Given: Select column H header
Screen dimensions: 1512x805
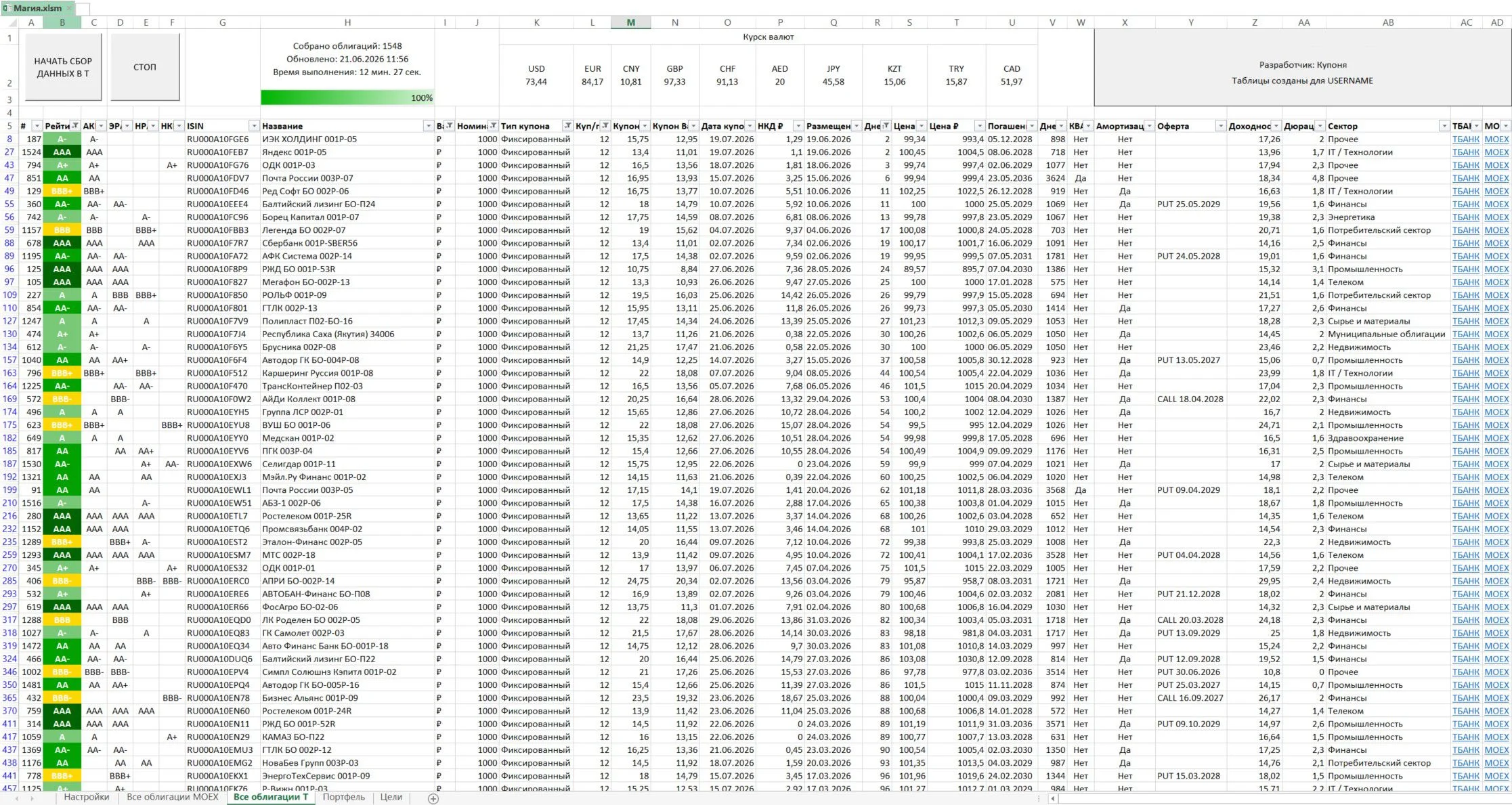Looking at the screenshot, I should pos(347,22).
